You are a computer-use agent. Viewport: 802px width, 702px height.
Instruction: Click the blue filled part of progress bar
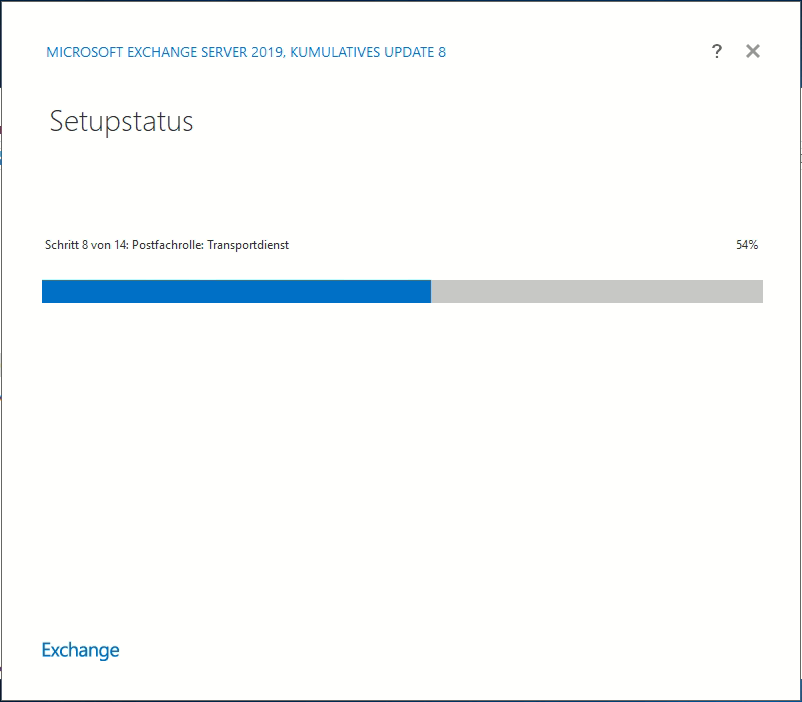[x=236, y=291]
